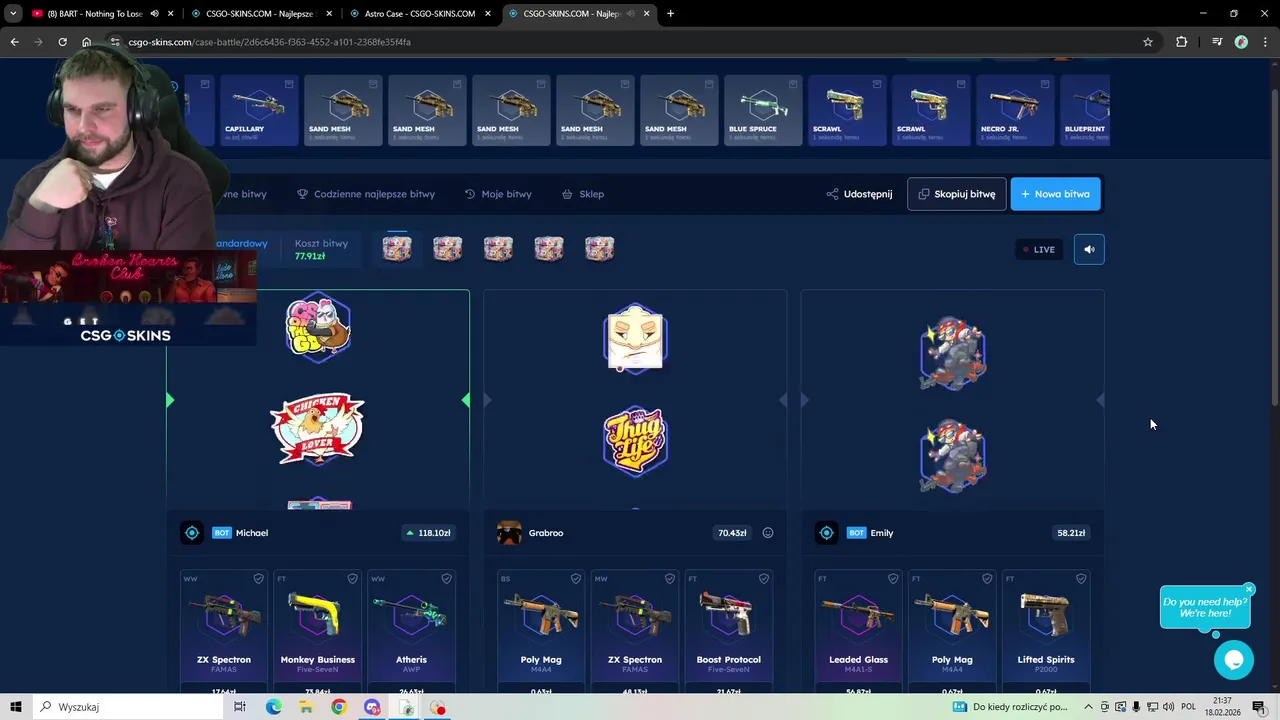Show hidden system tray icons
1280x720 pixels.
(1089, 707)
